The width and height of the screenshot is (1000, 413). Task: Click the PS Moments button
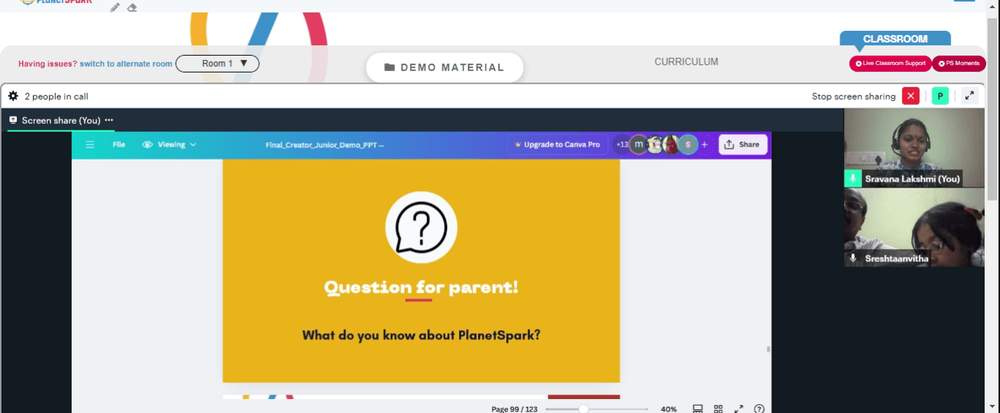(x=959, y=64)
